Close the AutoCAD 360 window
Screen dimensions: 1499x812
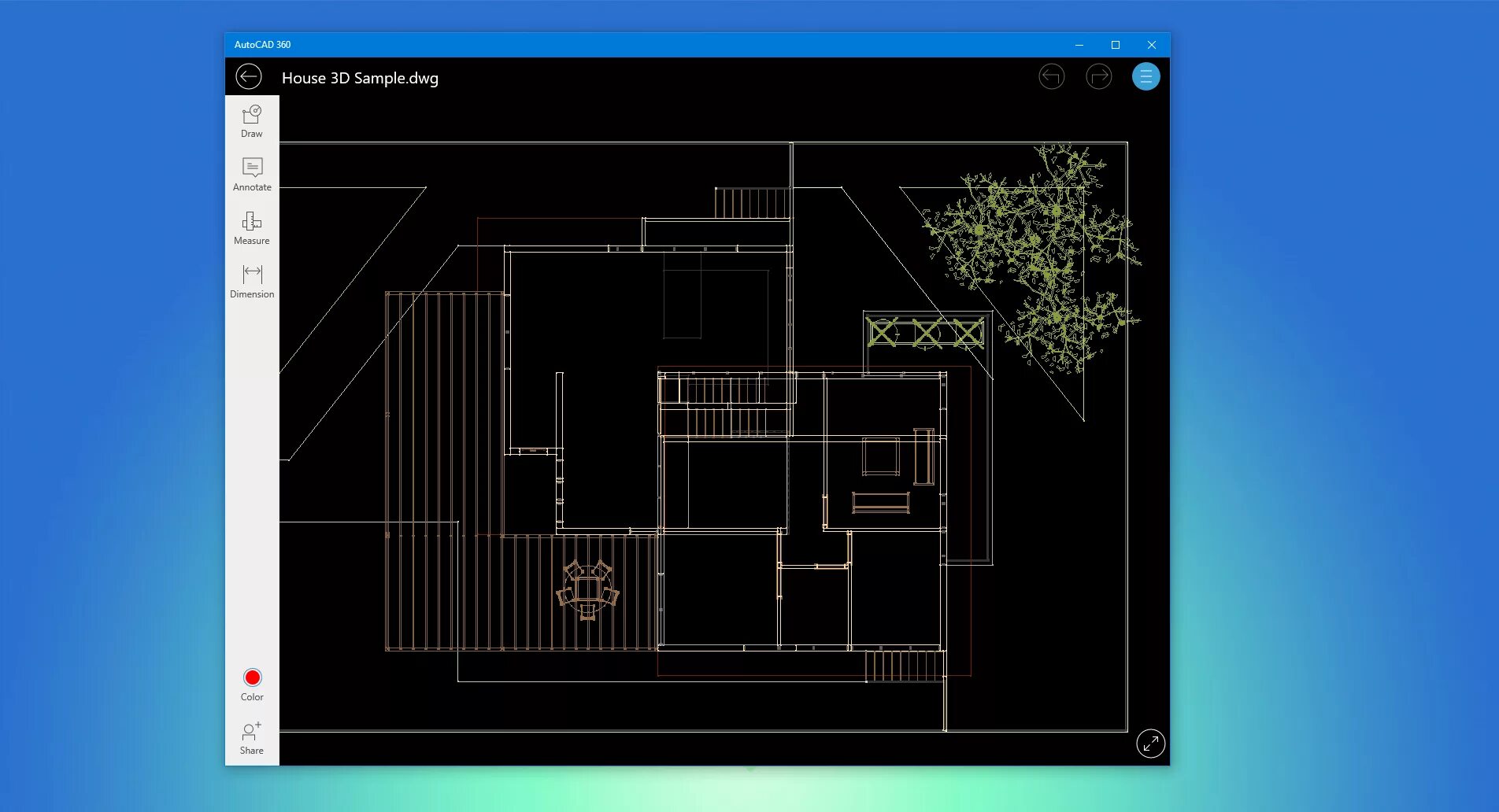click(x=1152, y=45)
